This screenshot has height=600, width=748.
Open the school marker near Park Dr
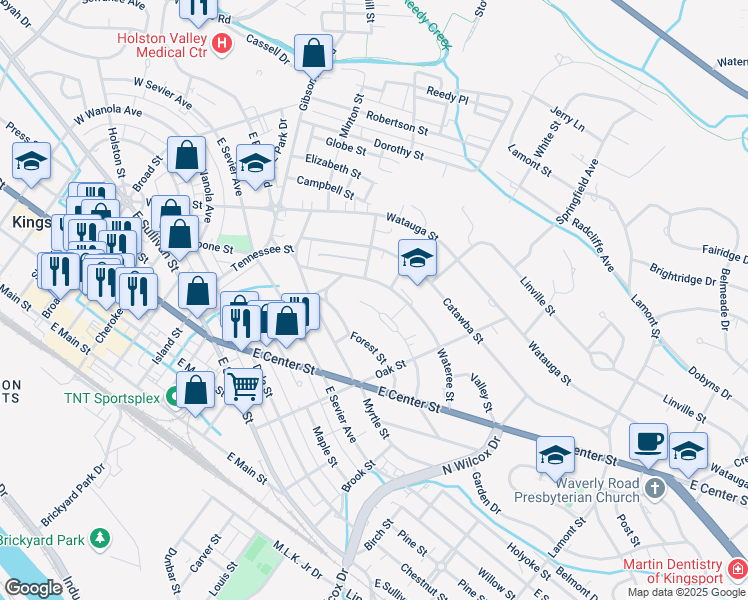[x=255, y=166]
